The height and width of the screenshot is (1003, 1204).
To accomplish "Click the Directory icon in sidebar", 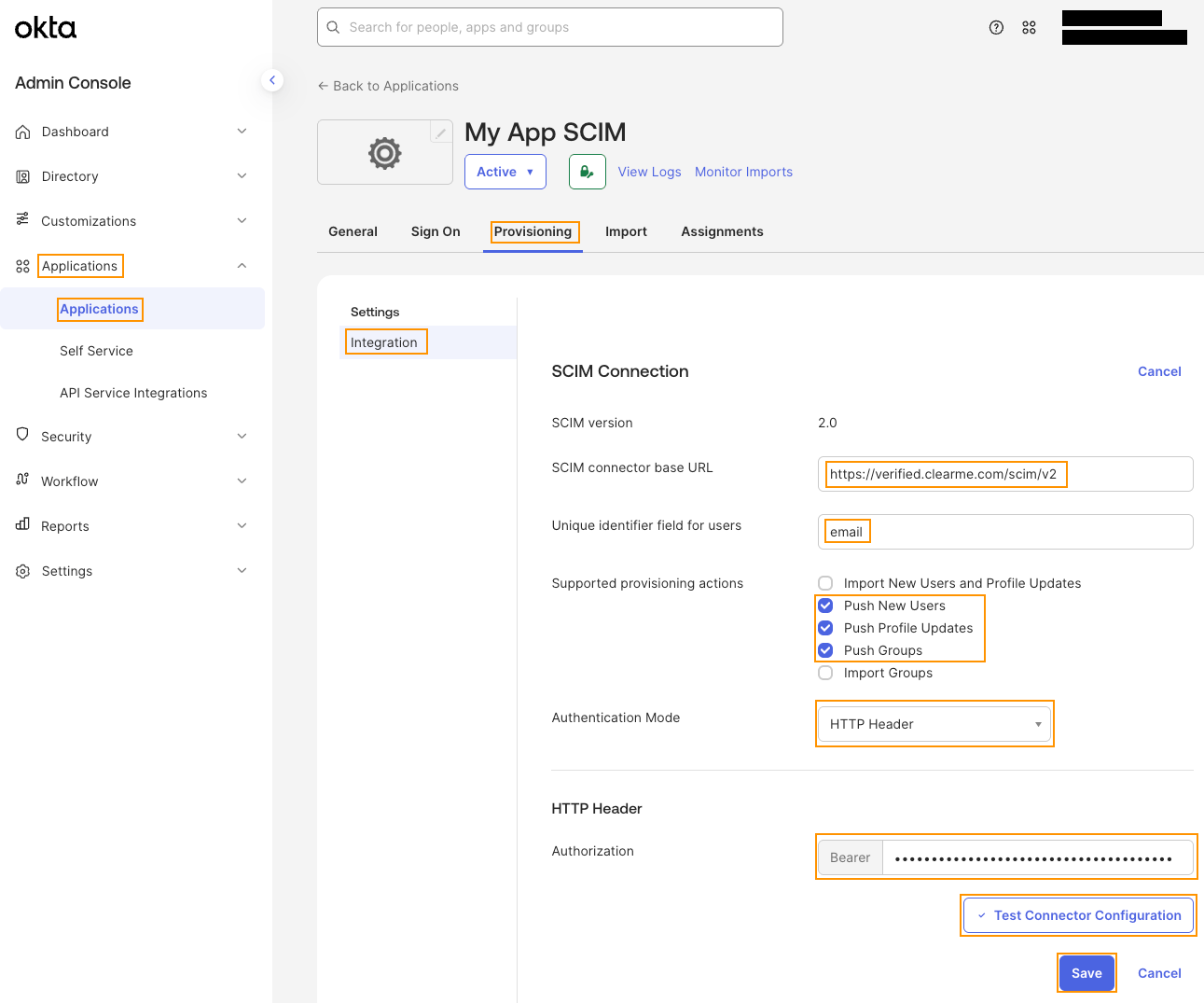I will (23, 176).
